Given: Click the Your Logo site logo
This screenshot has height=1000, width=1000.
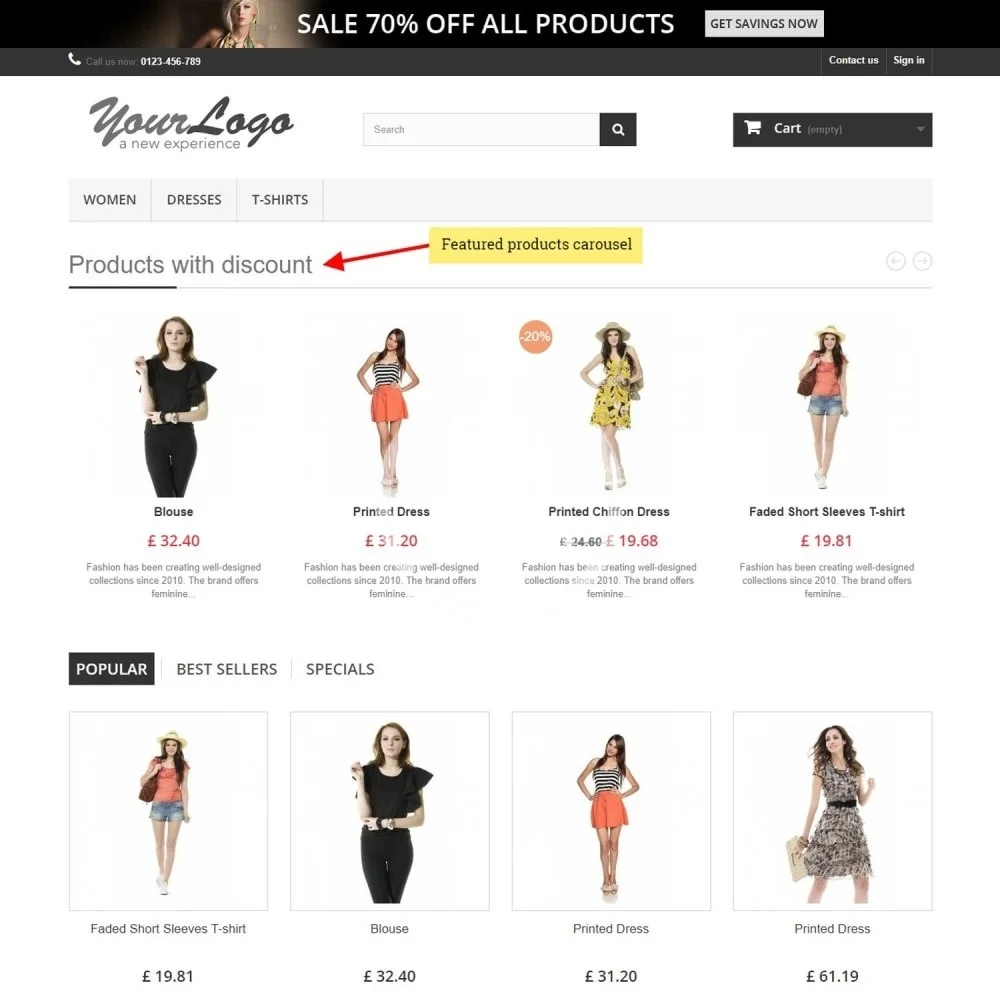Looking at the screenshot, I should click(x=191, y=123).
